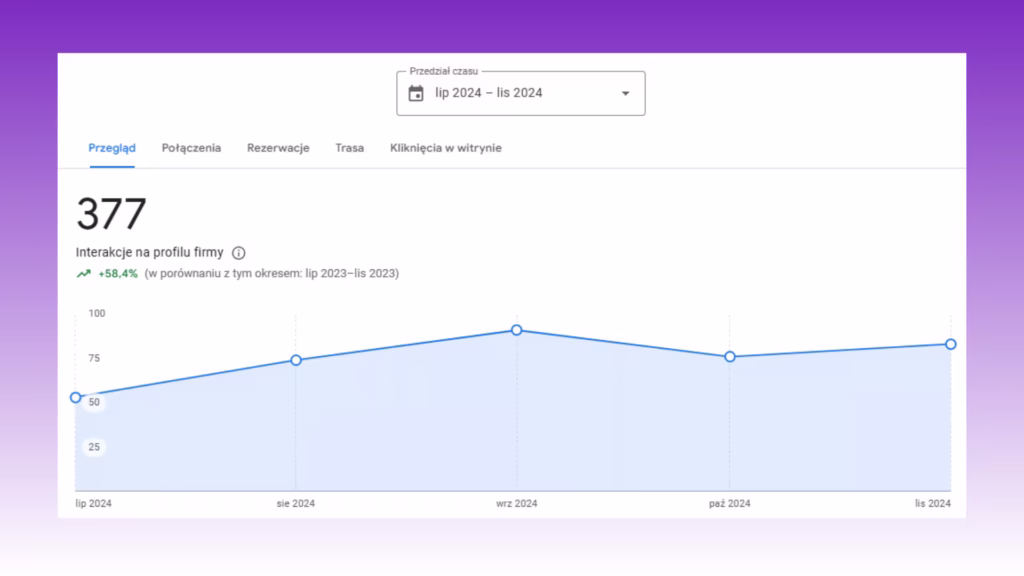Screen dimensions: 1024x576
Task: Open the Kliknięcia w witrynie tab
Action: [x=446, y=148]
